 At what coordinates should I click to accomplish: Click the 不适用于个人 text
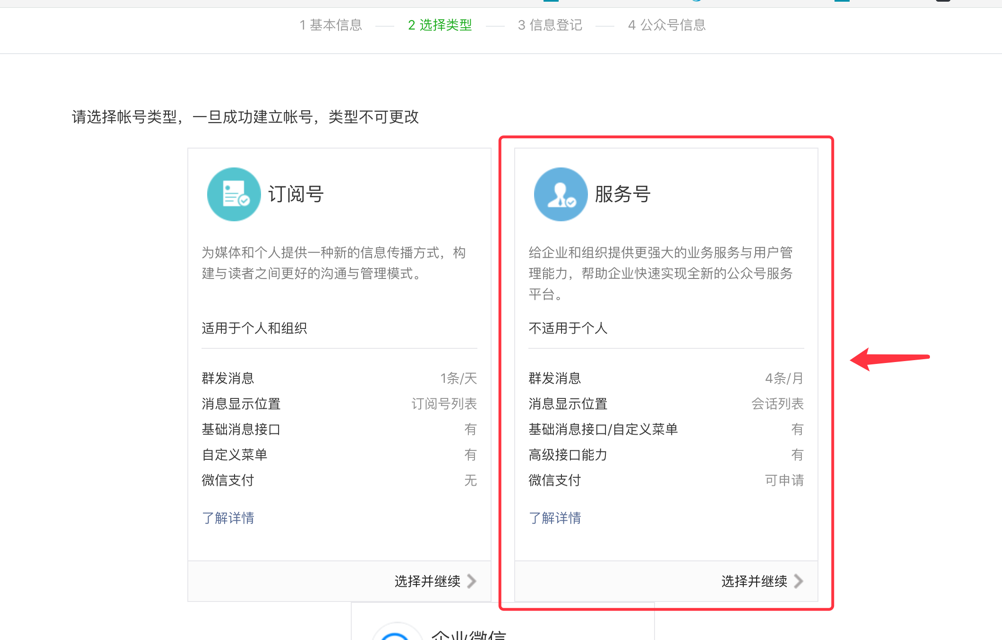(567, 328)
